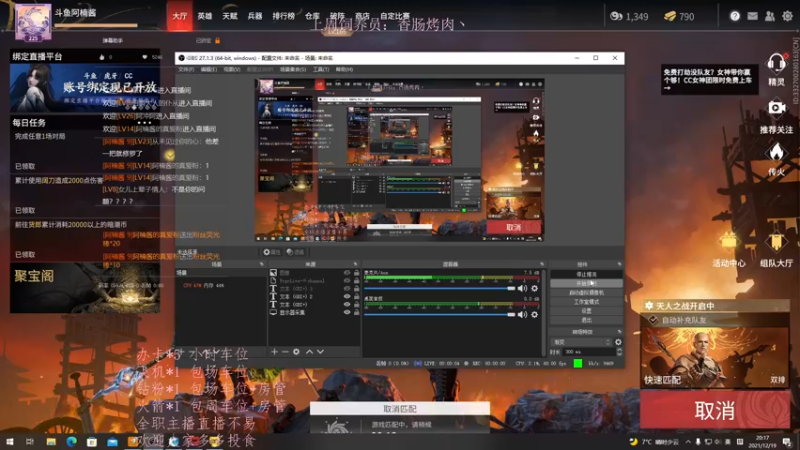The height and width of the screenshot is (450, 800).
Task: Open second mixer channel gear settings
Action: point(534,314)
